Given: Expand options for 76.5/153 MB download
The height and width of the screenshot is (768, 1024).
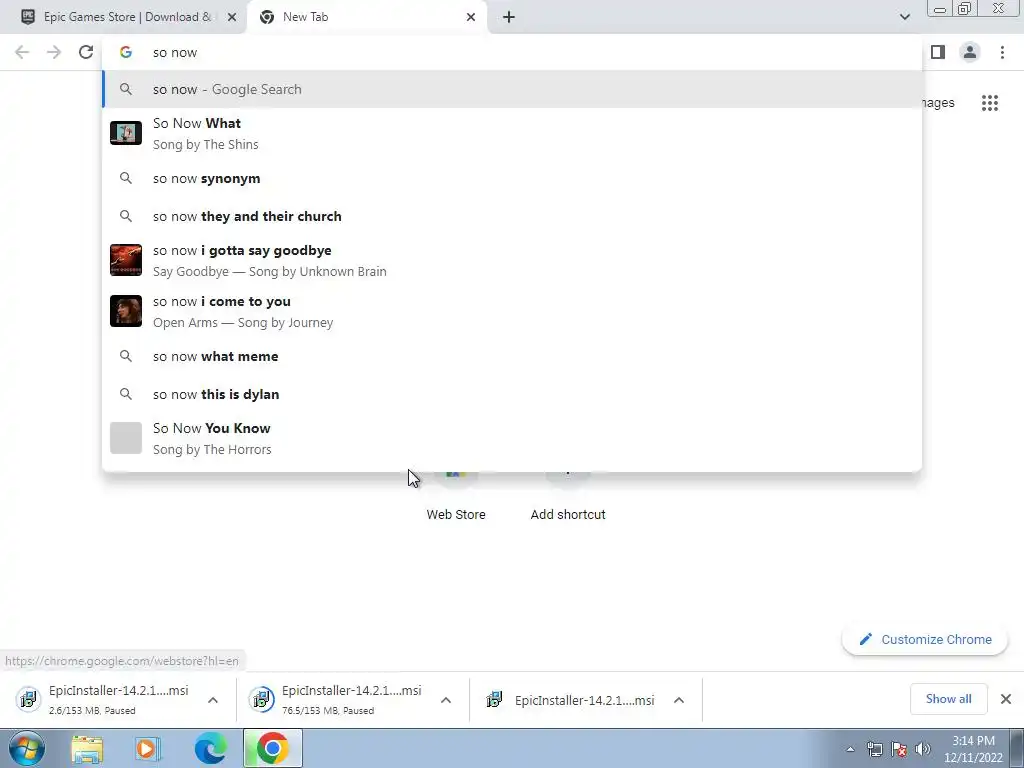Looking at the screenshot, I should (x=446, y=700).
